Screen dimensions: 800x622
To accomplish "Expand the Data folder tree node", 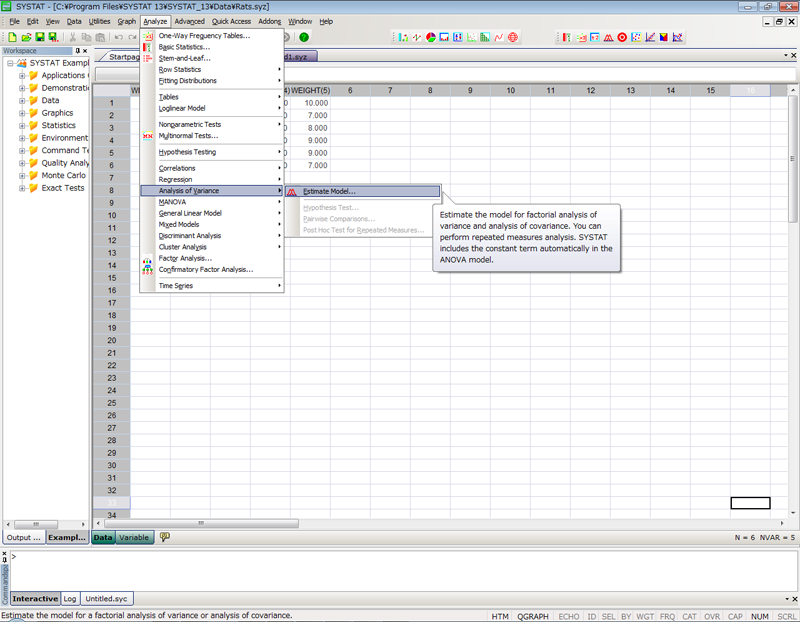I will click(22, 101).
